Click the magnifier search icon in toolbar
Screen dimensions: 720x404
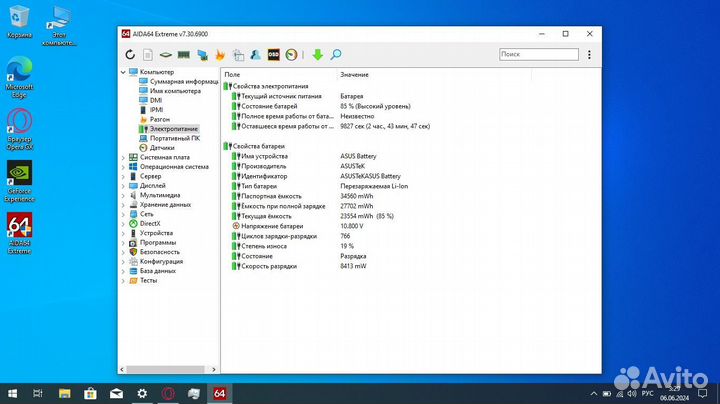pyautogui.click(x=336, y=55)
